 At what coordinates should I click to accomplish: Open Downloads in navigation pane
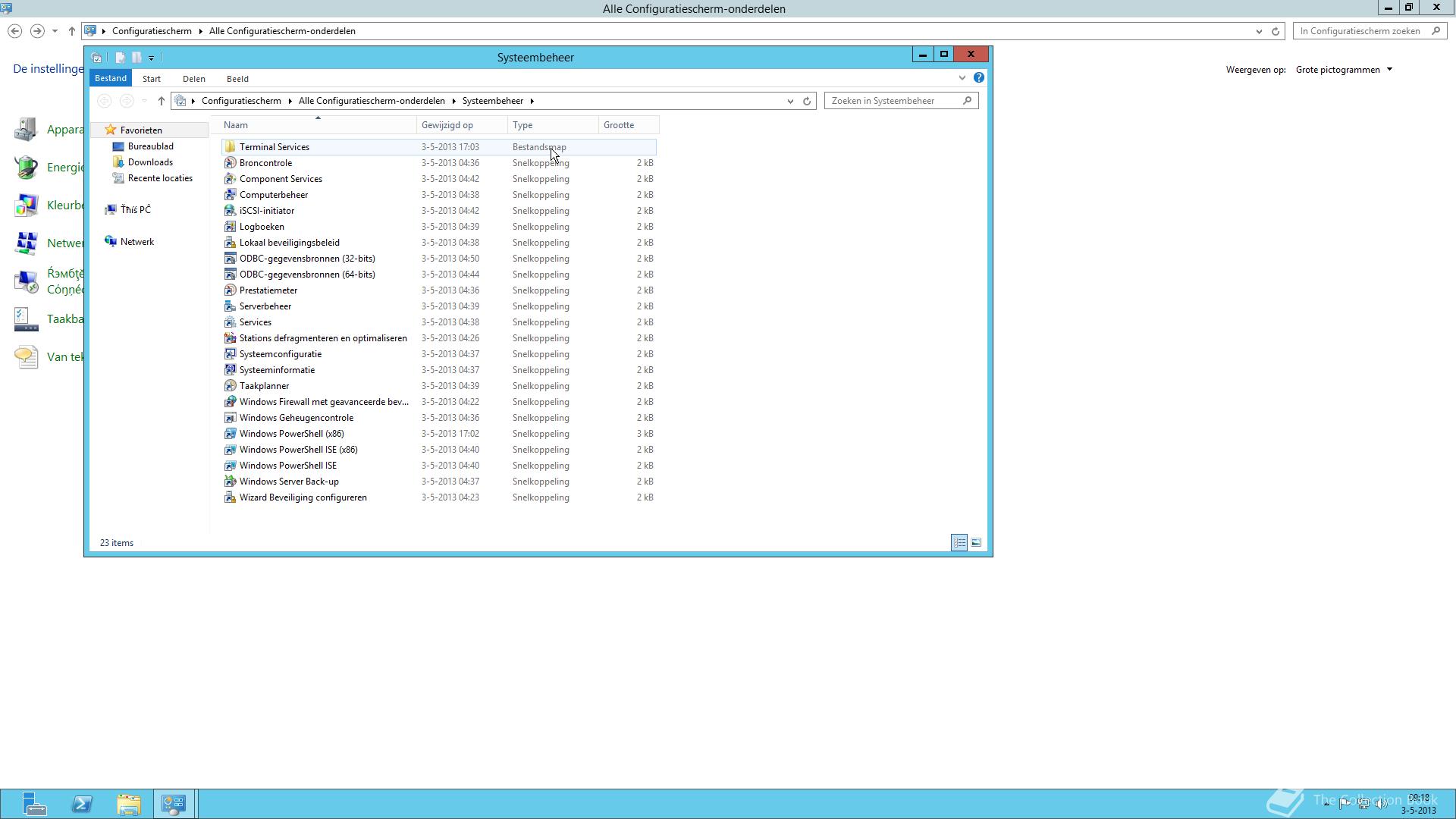click(x=150, y=162)
